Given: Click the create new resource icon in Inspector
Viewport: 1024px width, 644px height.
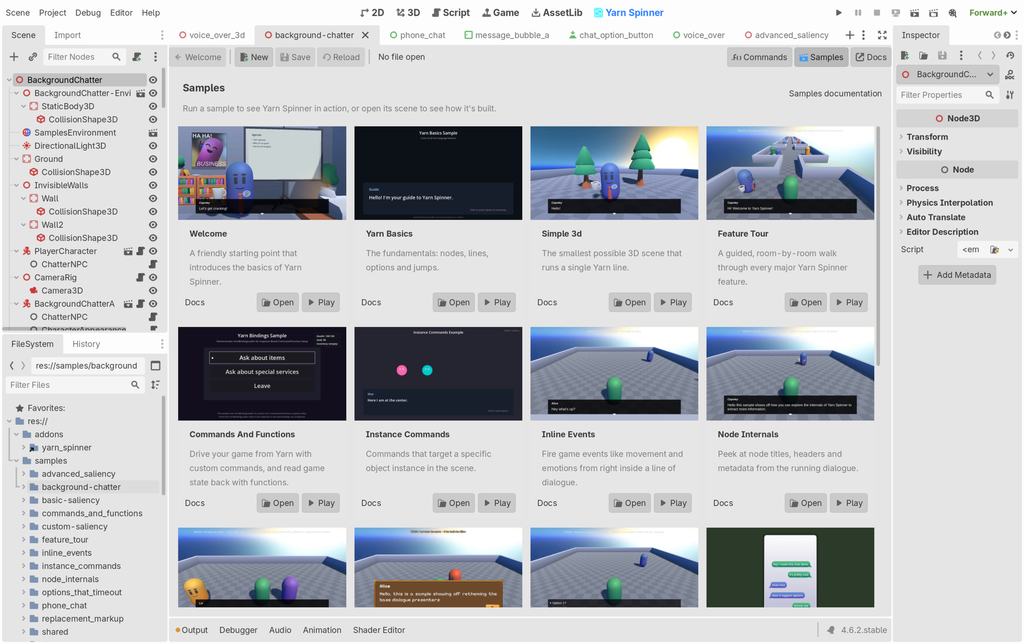Looking at the screenshot, I should pyautogui.click(x=905, y=56).
